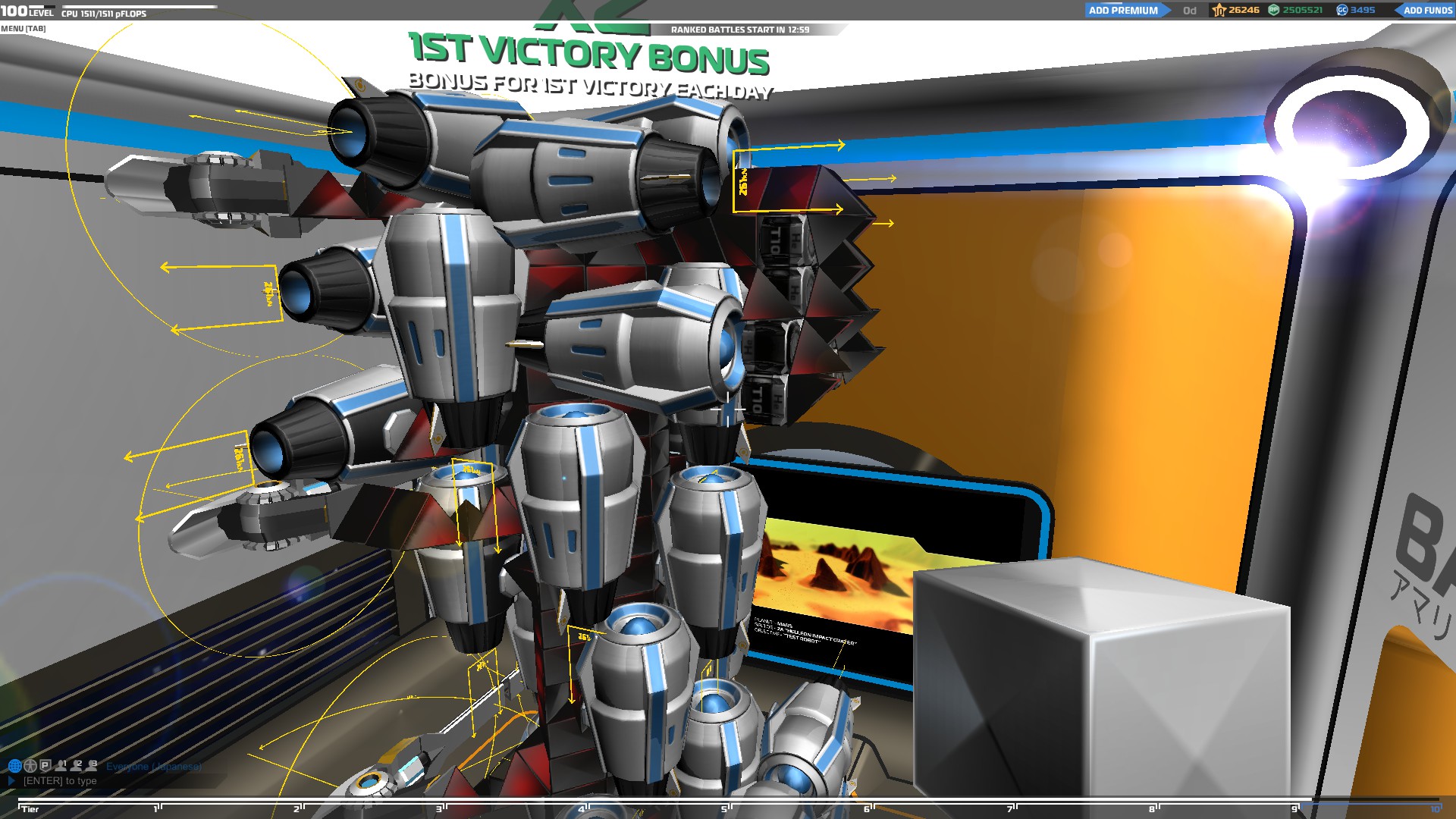Select the platoon P shield chat icon

click(x=45, y=766)
